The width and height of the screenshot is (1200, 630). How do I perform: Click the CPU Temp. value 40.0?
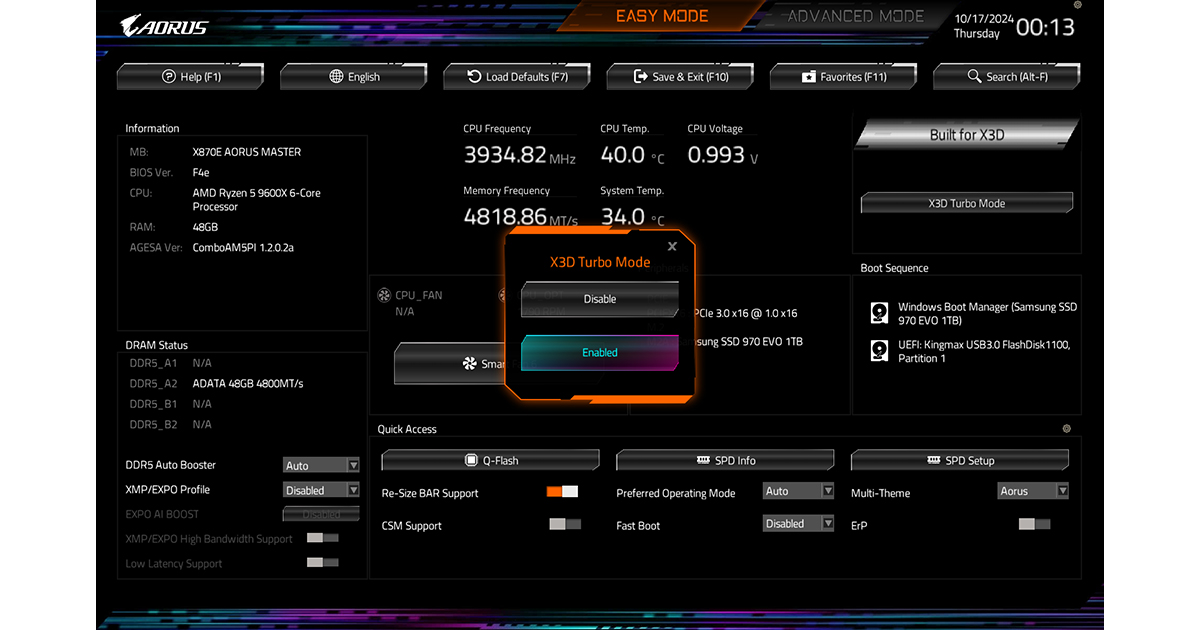click(623, 155)
